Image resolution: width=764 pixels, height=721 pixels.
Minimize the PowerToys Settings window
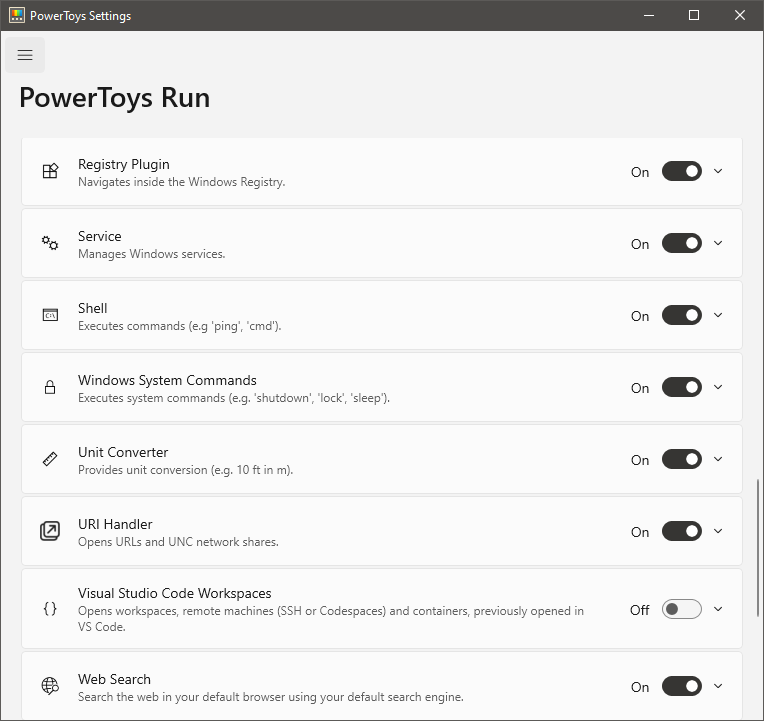(649, 15)
